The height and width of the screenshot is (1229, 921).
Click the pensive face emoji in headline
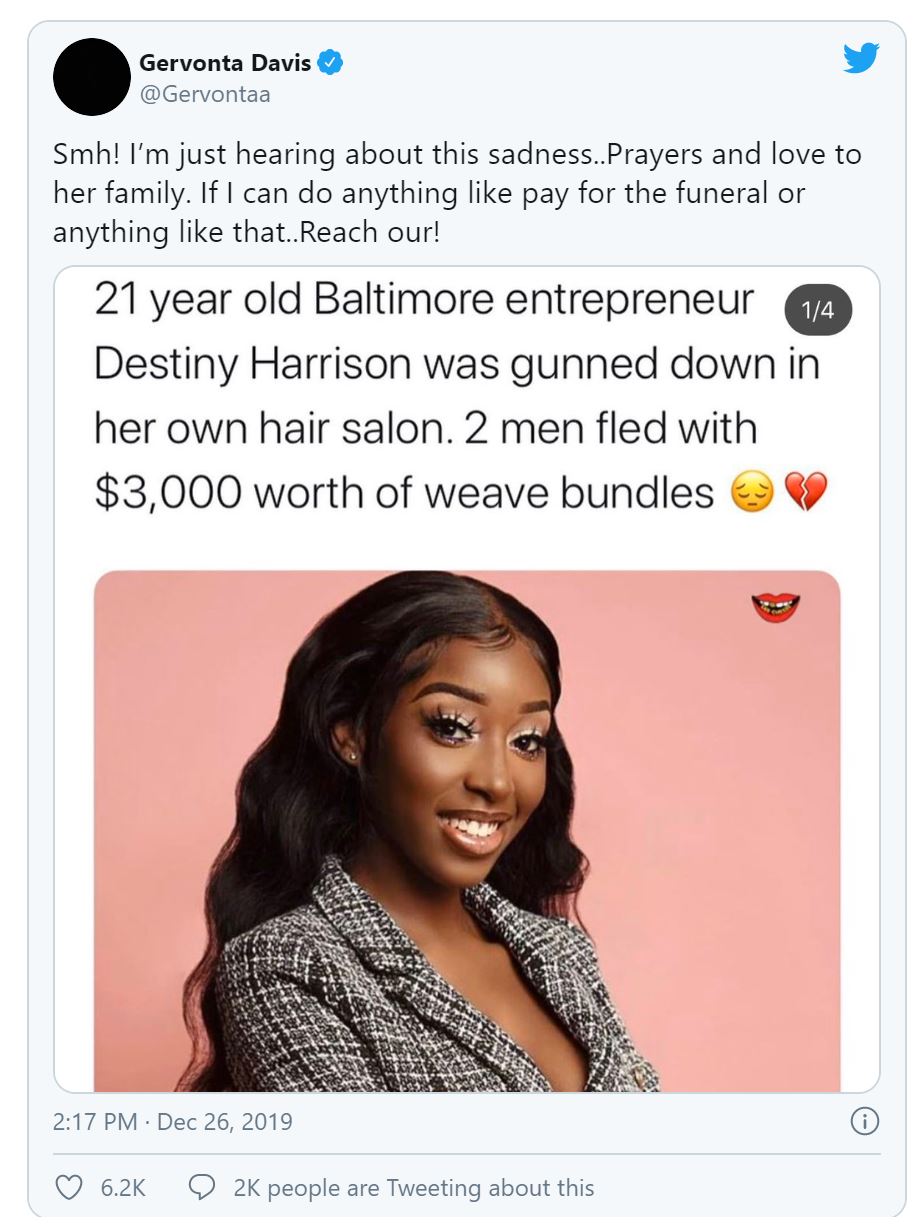[753, 493]
